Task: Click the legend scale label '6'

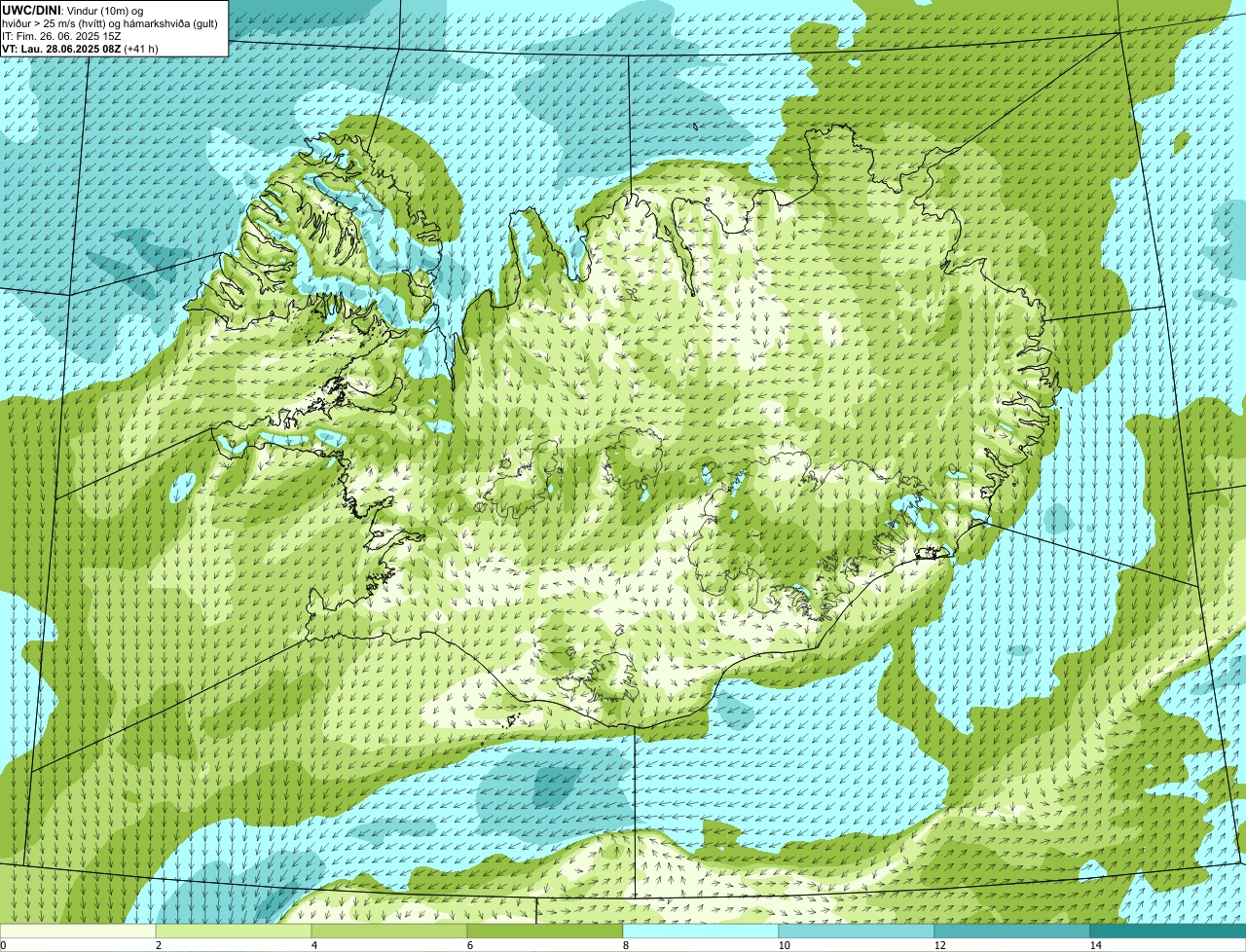Action: tap(469, 945)
